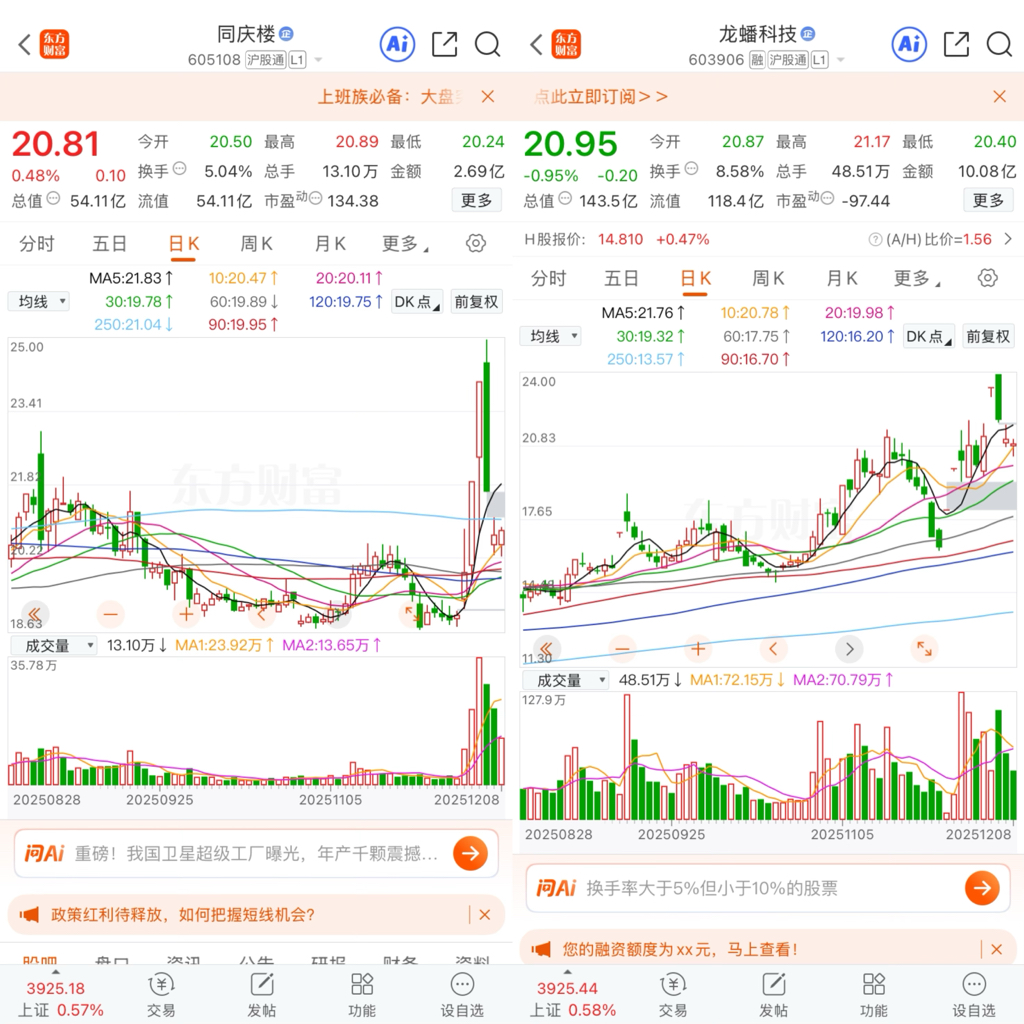Select 日K tab on 龙蟠科技 chart
Screen dimensions: 1024x1024
pos(696,278)
